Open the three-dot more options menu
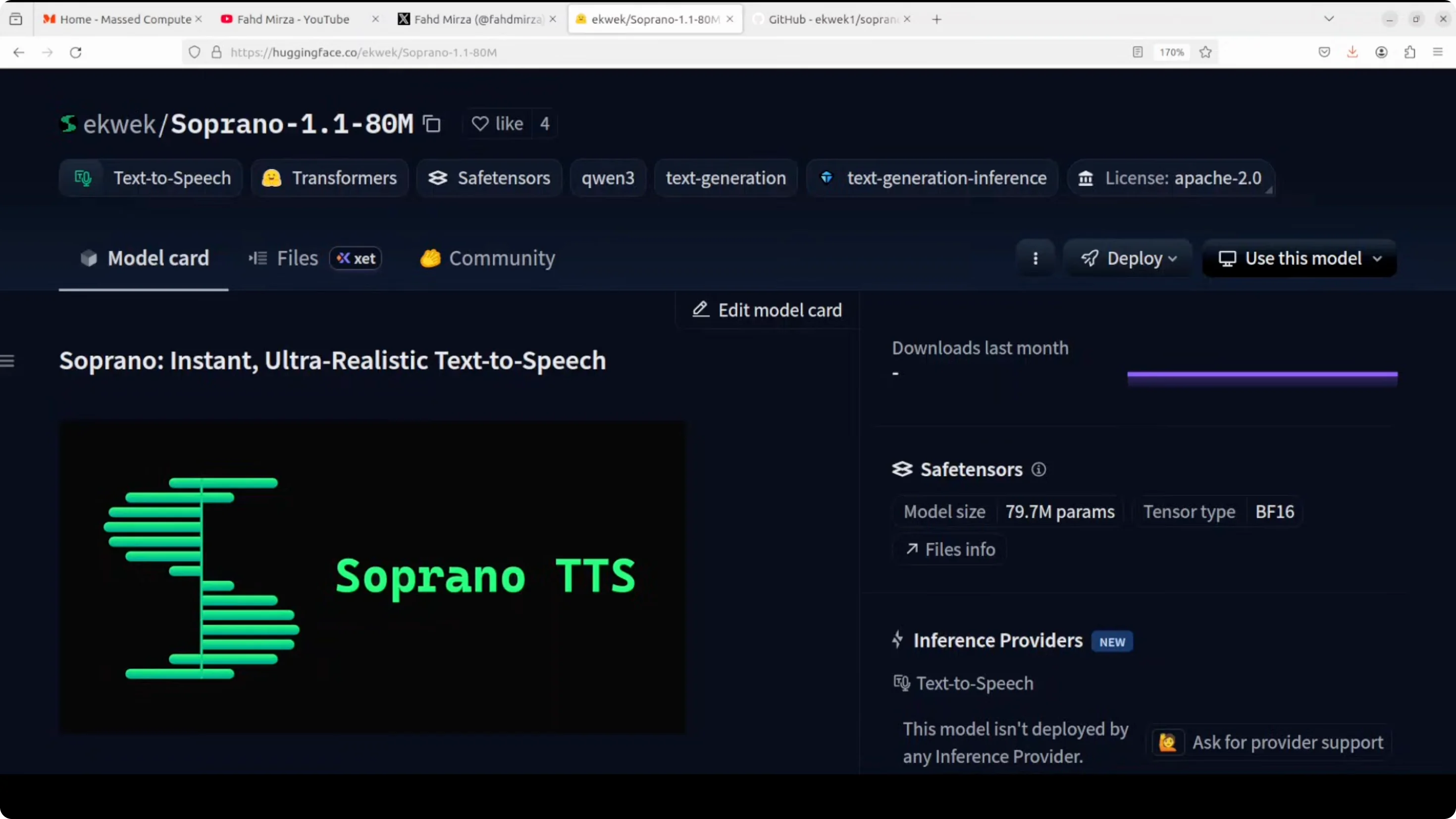Screen dimensions: 1456x819 tap(1035, 258)
